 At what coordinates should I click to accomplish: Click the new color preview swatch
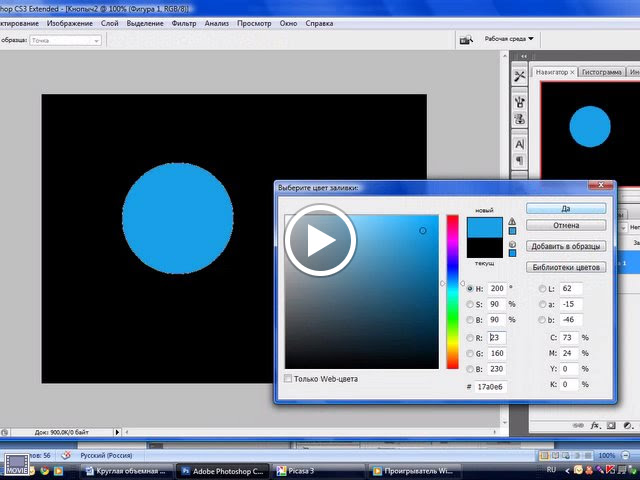point(484,227)
